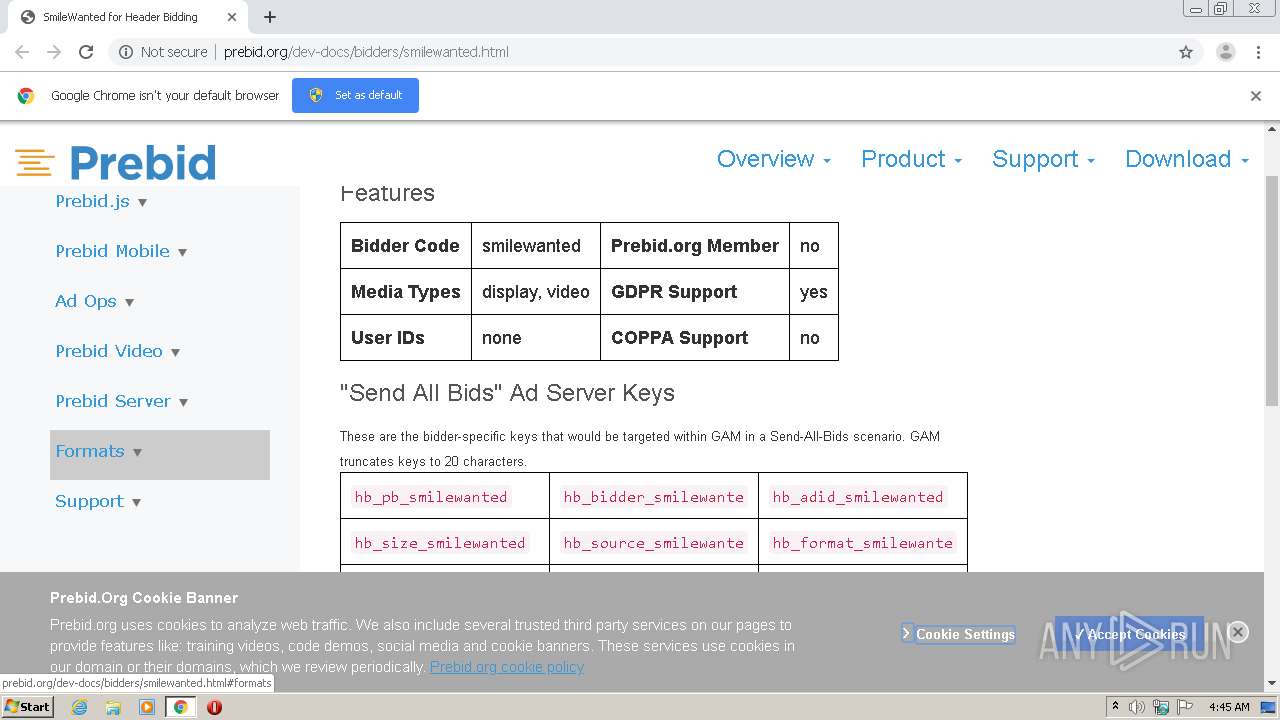Click the network icon in the system tray
Screen dimensions: 1280x720
click(1160, 707)
